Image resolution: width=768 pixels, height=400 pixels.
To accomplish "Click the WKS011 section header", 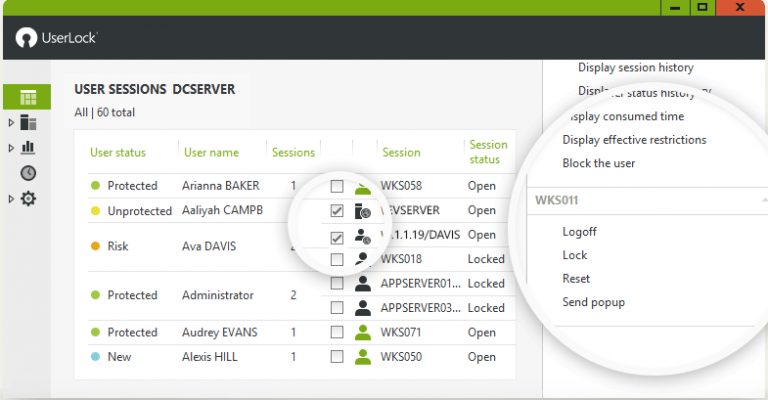I will pos(556,200).
